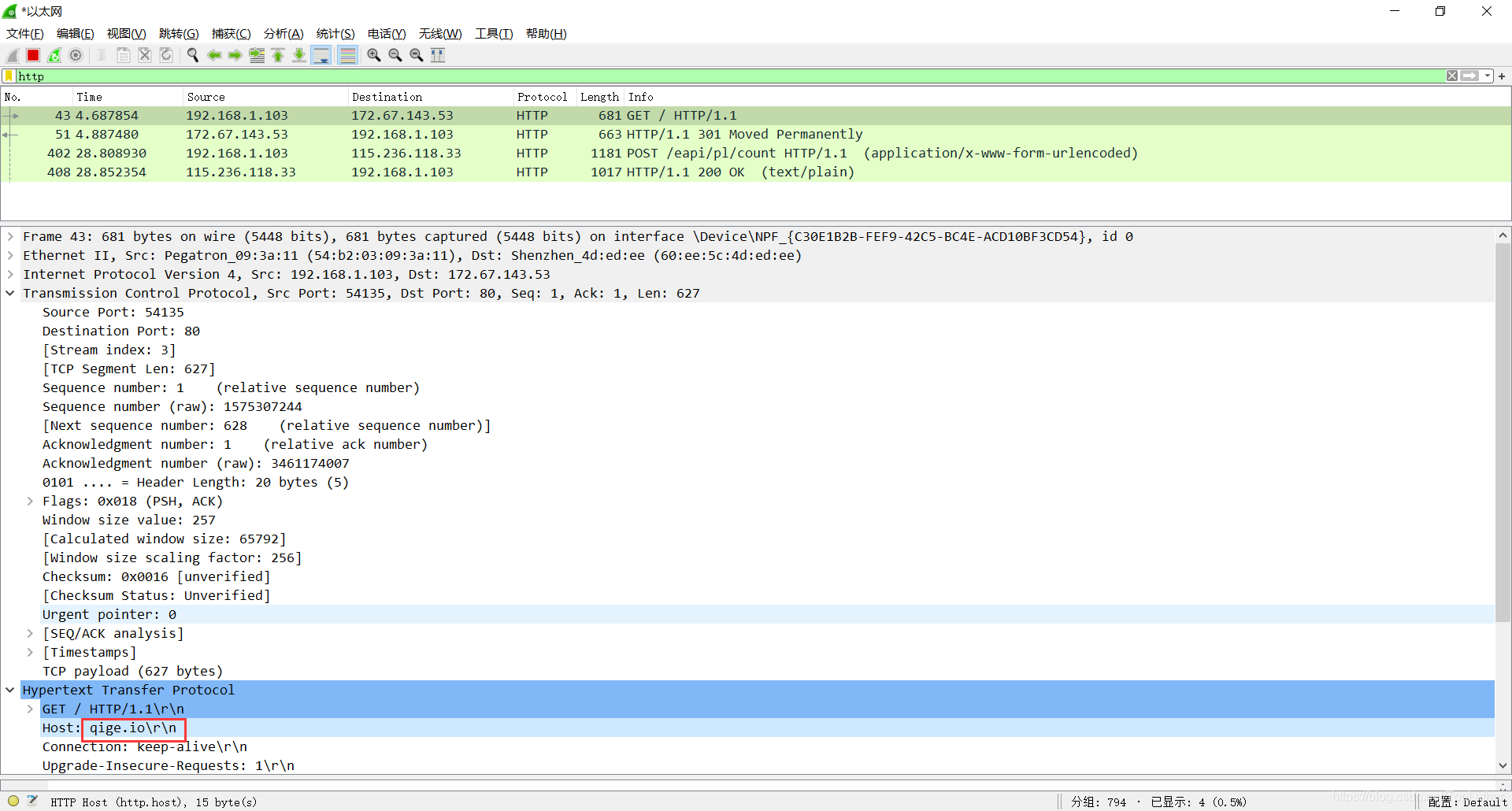This screenshot has height=811, width=1512.
Task: Go back in packet history
Action: (214, 55)
